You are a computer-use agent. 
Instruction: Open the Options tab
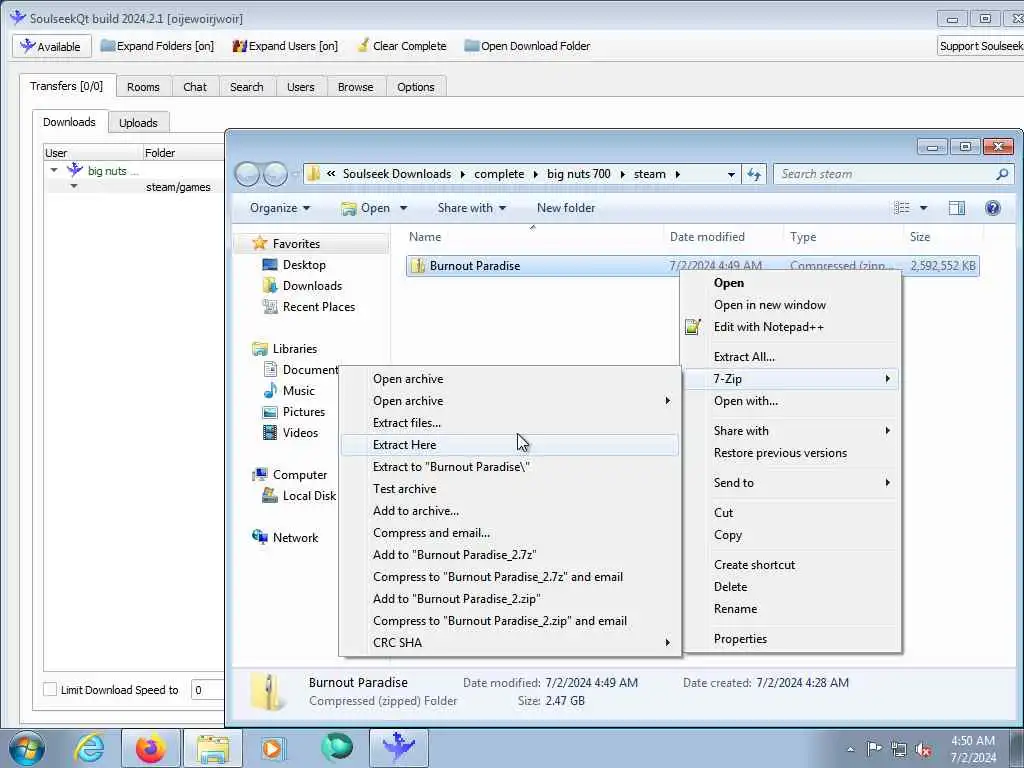415,87
